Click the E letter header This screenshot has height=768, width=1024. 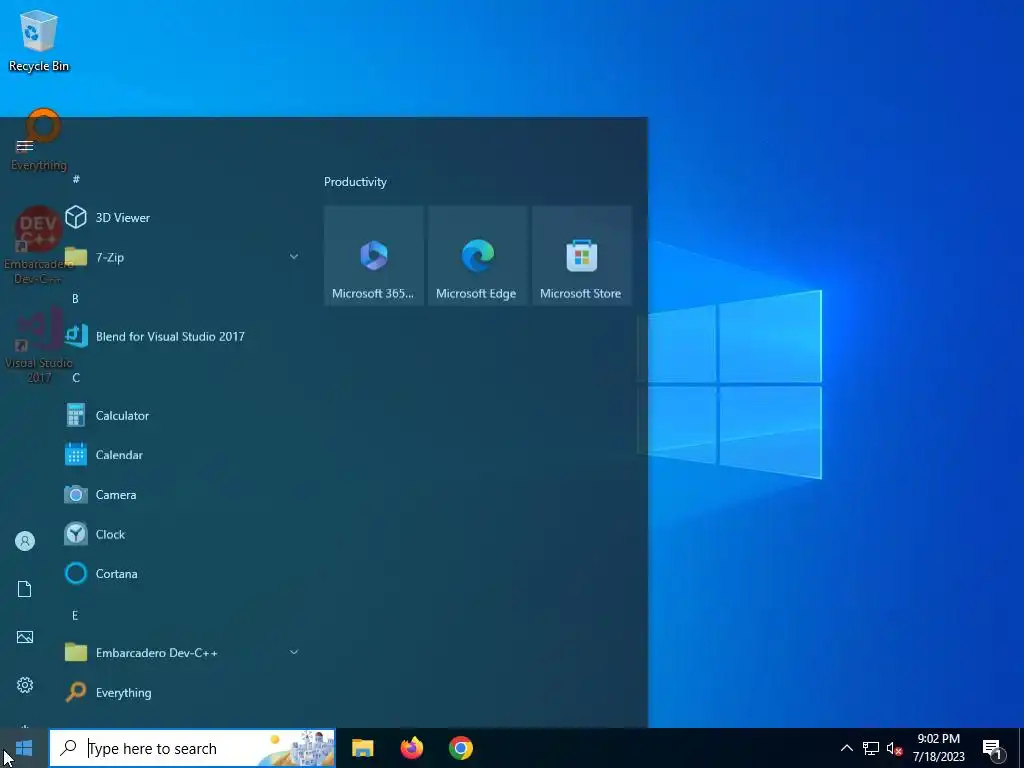coord(75,615)
